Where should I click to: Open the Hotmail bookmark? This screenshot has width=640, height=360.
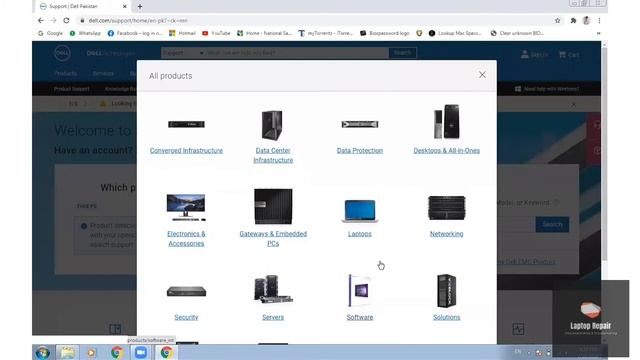[182, 33]
